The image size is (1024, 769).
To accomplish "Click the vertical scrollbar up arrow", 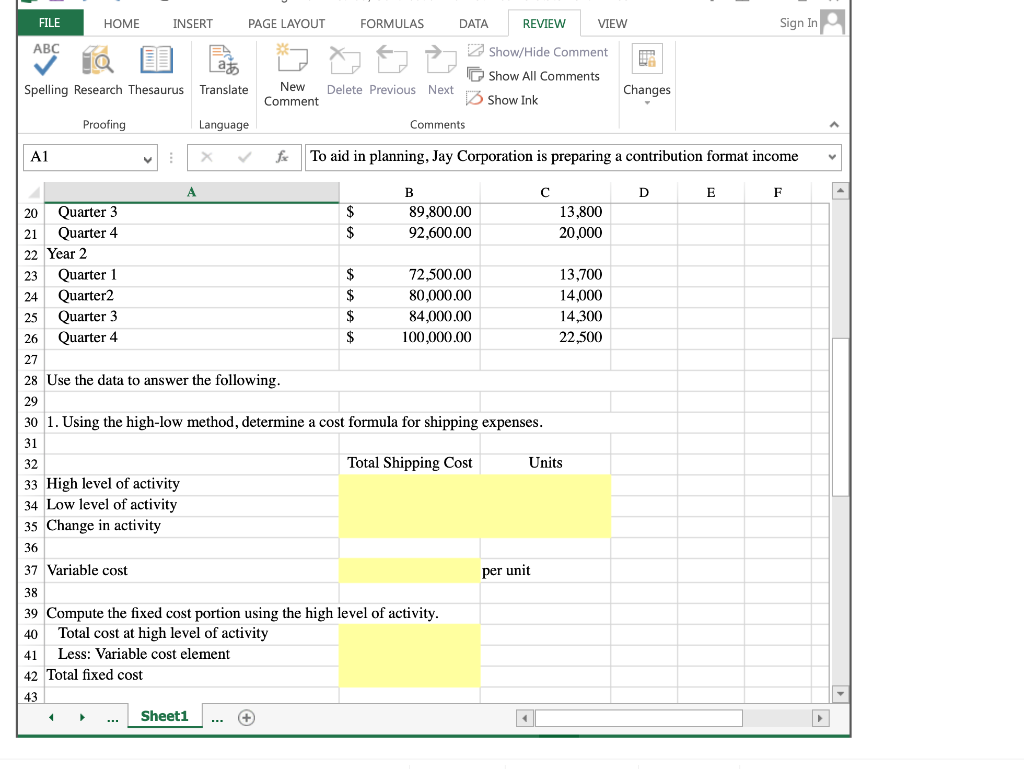I will [x=840, y=191].
